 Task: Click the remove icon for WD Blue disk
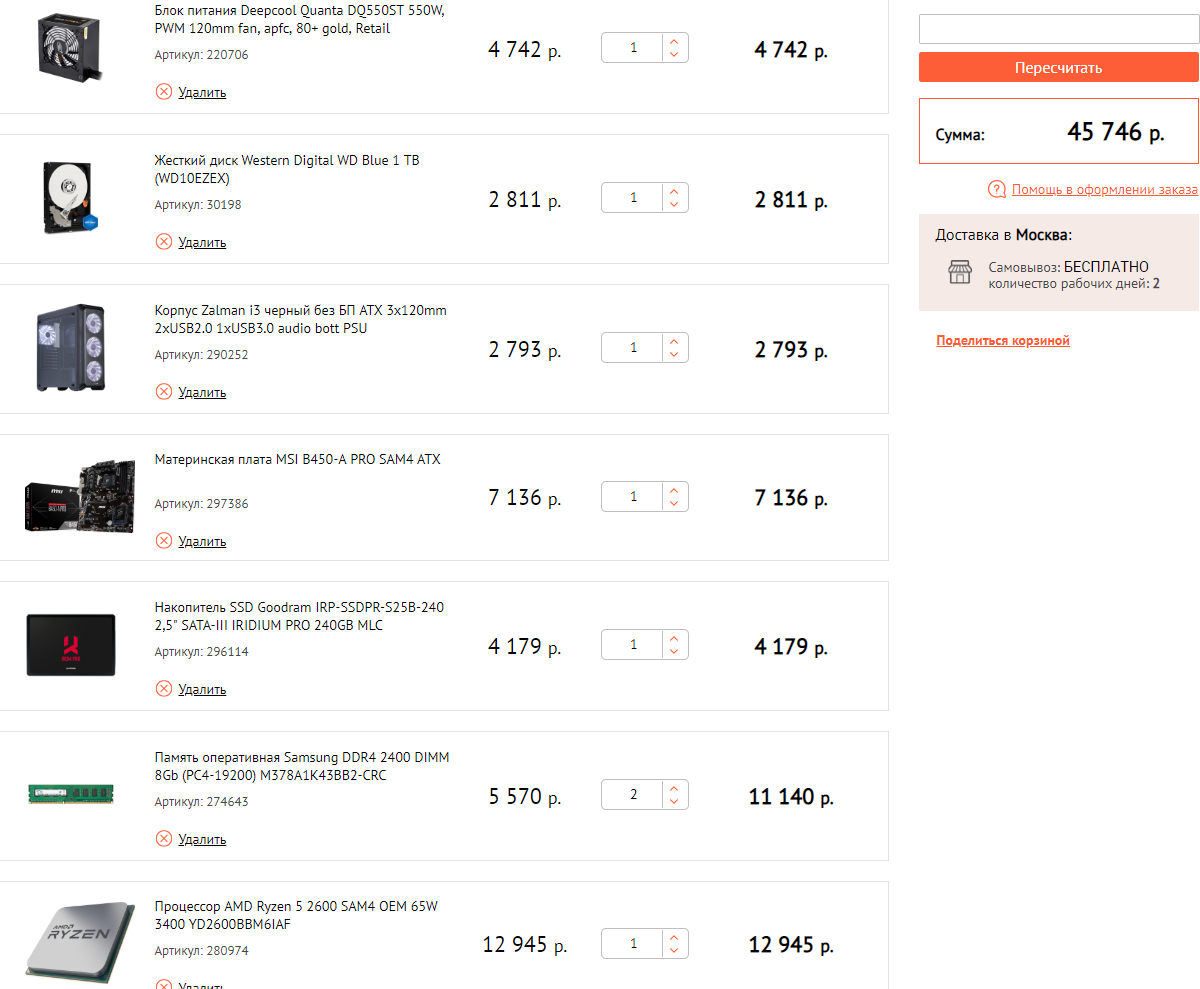[x=164, y=242]
